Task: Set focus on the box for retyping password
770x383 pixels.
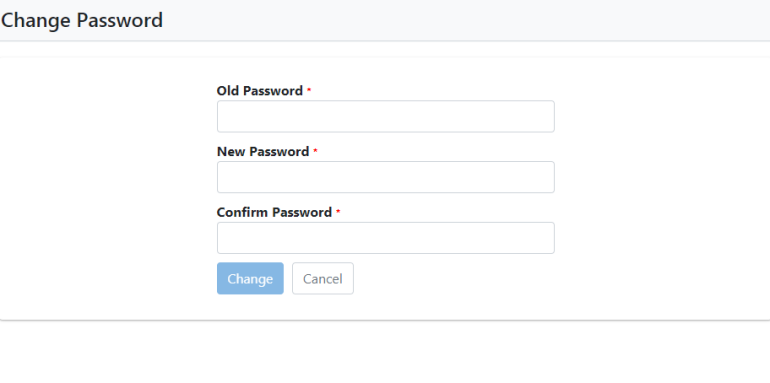Action: click(x=385, y=238)
